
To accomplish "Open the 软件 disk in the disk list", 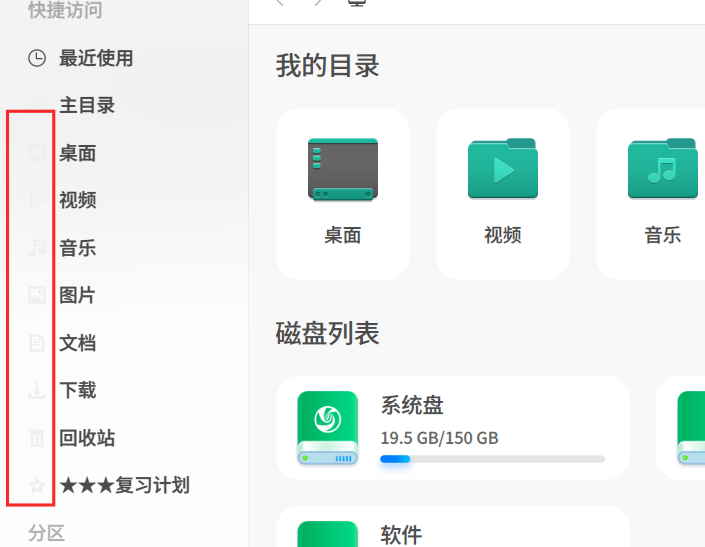I will point(452,527).
